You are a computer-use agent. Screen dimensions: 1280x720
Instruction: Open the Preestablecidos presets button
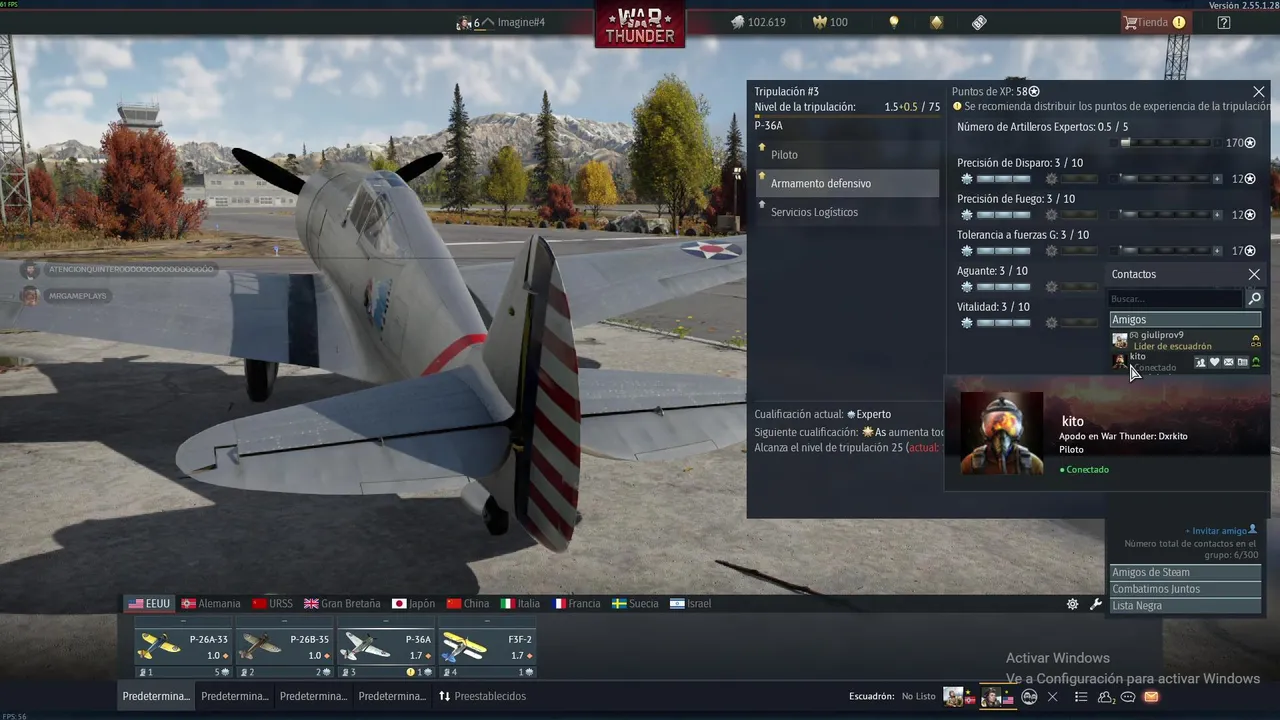(x=482, y=696)
